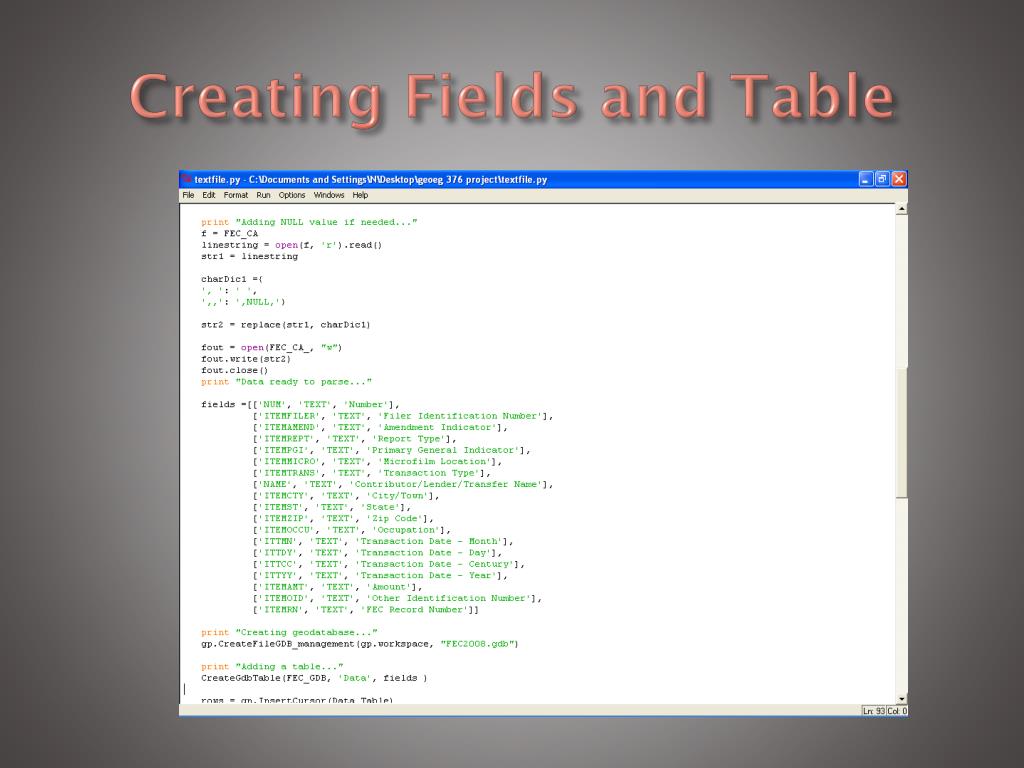This screenshot has width=1024, height=768.
Task: Click the 'Adding a table...' string
Action: (x=289, y=667)
